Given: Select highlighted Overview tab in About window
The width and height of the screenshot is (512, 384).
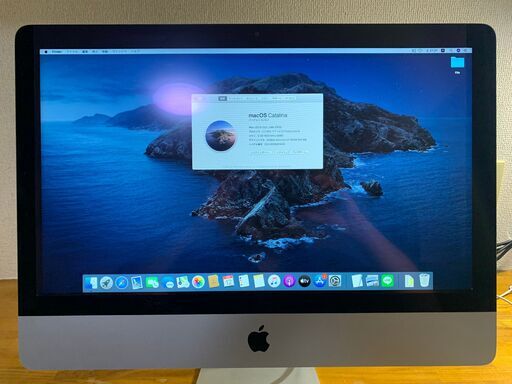Looking at the screenshot, I should [x=222, y=98].
